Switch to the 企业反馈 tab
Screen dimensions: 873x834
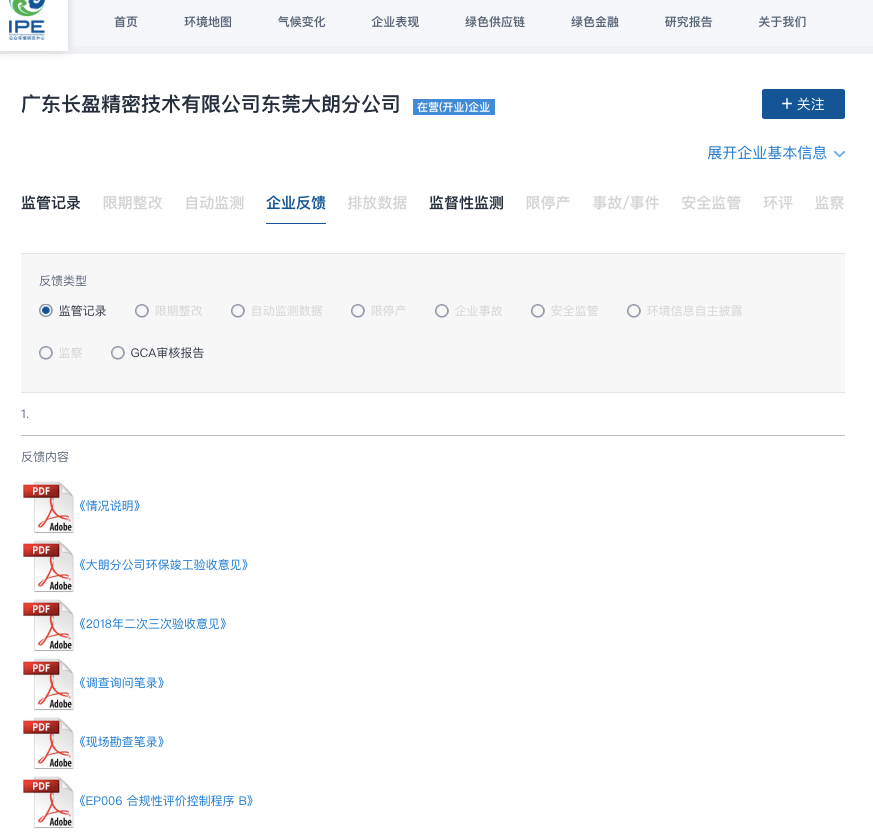(x=296, y=203)
